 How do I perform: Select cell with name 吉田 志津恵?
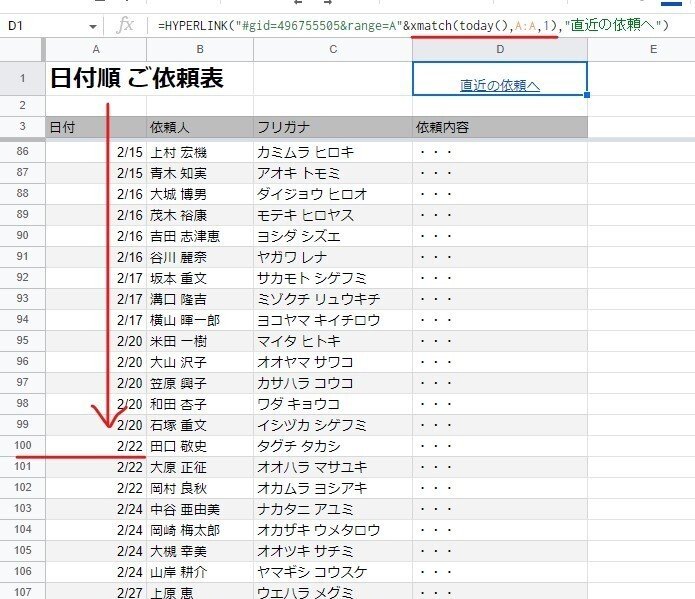200,236
